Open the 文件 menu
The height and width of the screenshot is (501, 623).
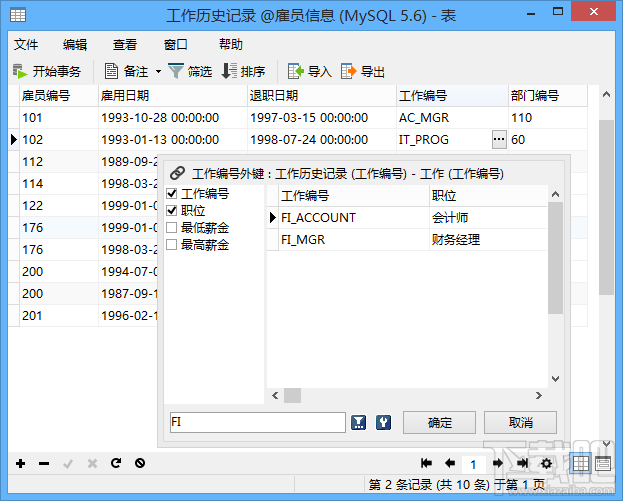[26, 44]
